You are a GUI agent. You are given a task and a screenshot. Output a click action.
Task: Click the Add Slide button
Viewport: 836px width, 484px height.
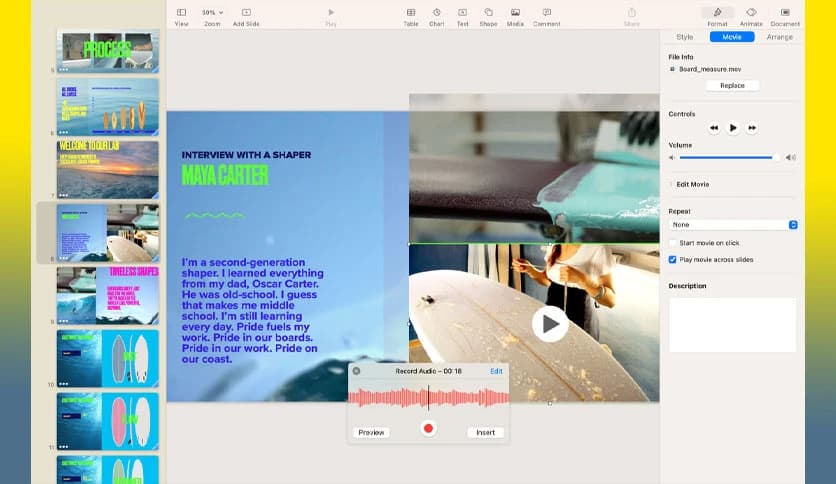click(x=246, y=15)
